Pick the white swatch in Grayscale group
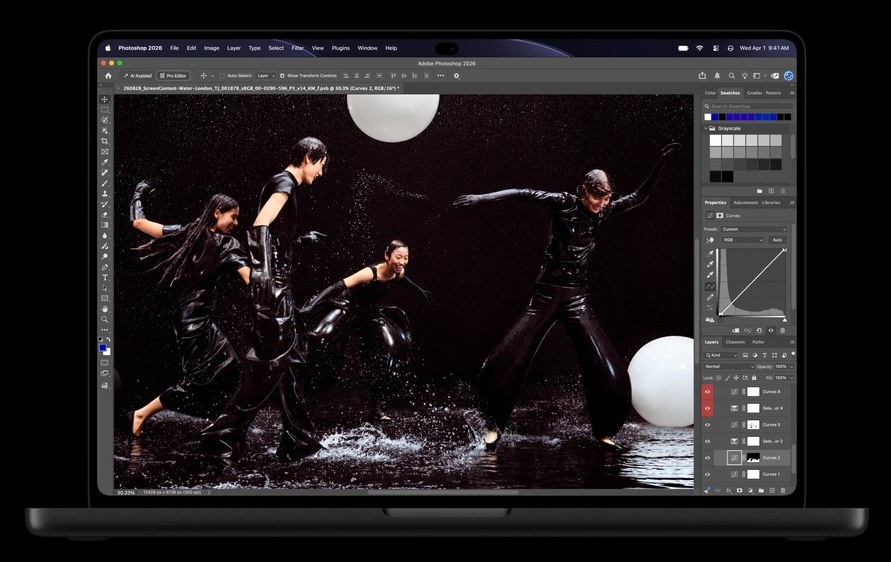 (x=715, y=140)
